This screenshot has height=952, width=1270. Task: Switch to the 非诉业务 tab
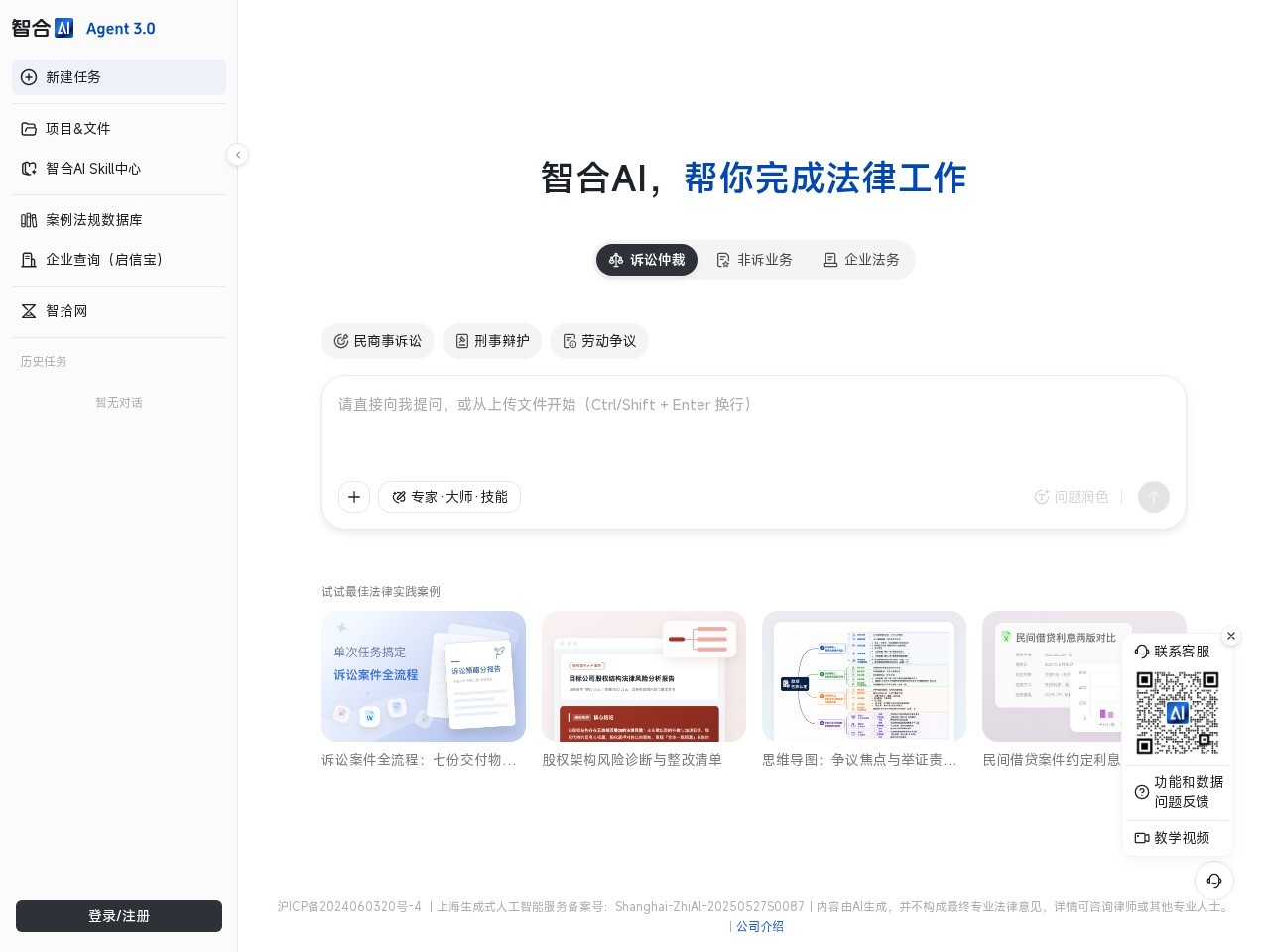pos(754,260)
